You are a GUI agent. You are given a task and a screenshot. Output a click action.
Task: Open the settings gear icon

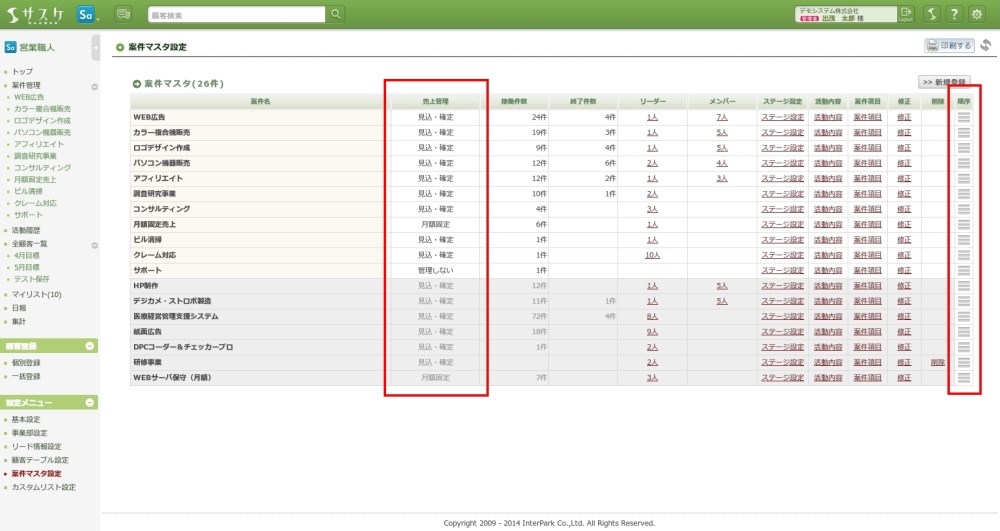(977, 14)
